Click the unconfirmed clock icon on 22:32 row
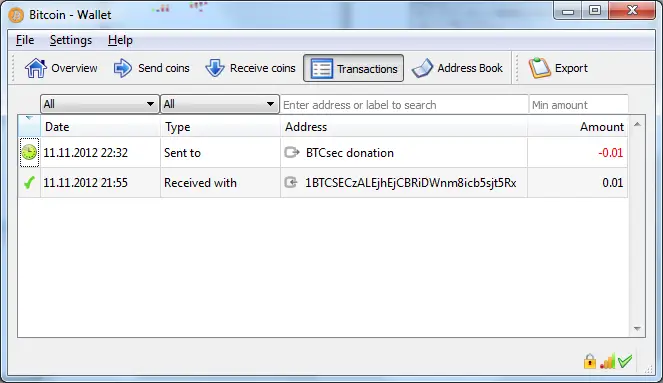 click(29, 152)
